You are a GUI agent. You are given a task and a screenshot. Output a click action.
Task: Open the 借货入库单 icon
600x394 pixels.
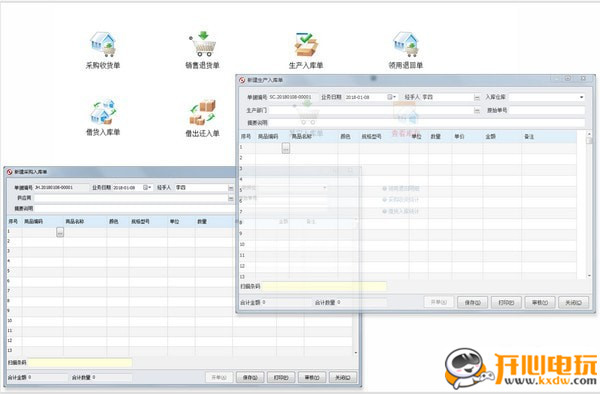coord(103,112)
